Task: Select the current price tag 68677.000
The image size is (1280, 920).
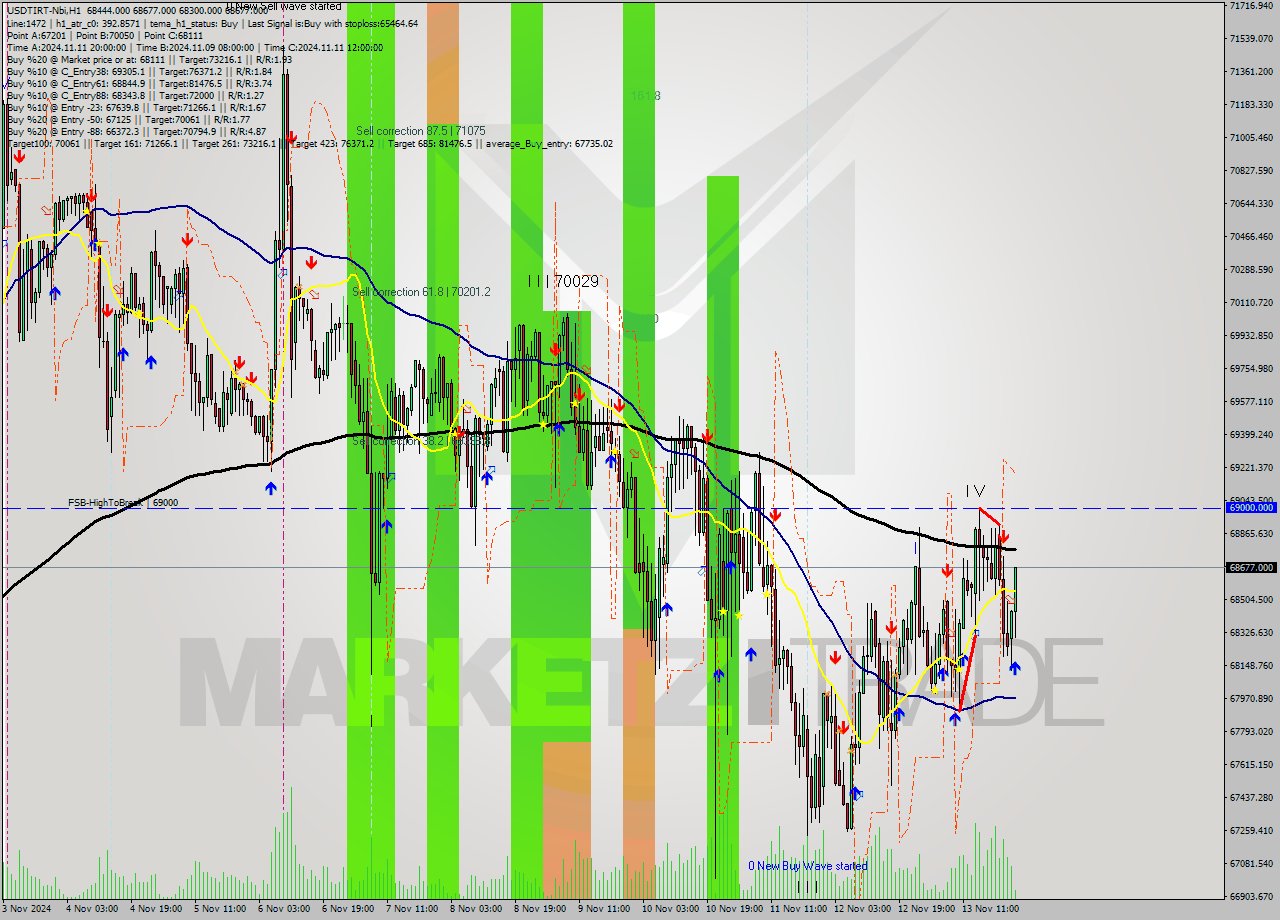Action: click(1250, 567)
